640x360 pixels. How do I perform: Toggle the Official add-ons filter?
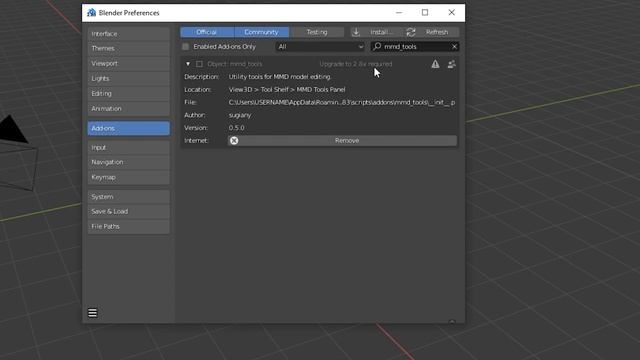pyautogui.click(x=207, y=32)
